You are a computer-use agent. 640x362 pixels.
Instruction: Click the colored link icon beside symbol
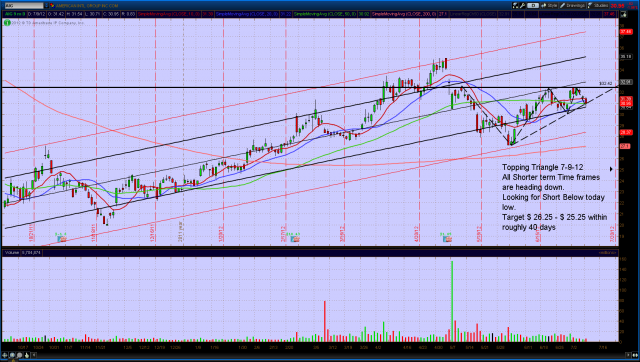click(x=52, y=6)
